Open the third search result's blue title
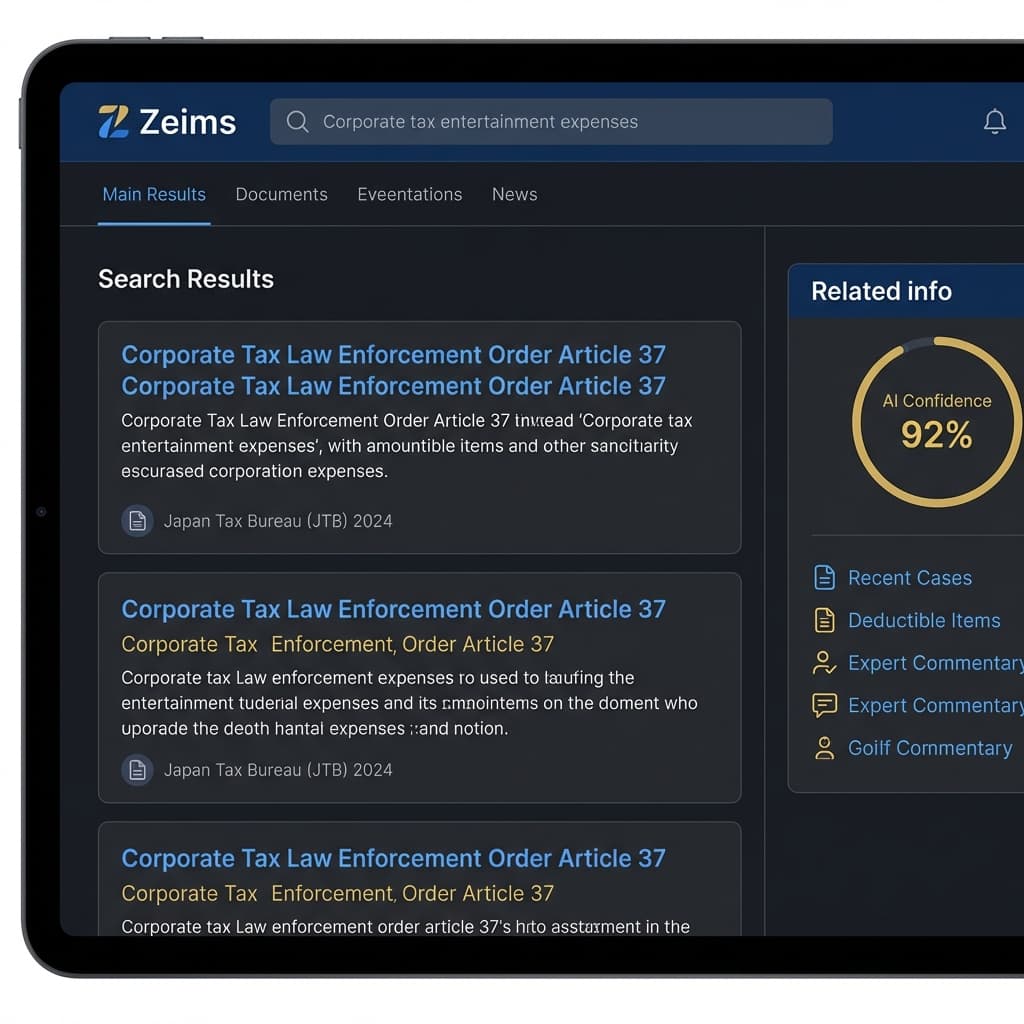Screen dimensions: 1024x1024 click(x=393, y=858)
